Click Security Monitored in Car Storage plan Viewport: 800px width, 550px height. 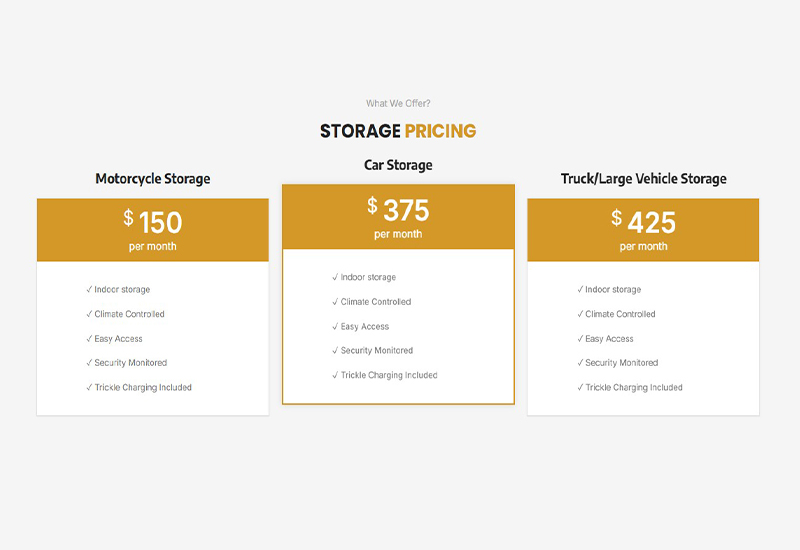pyautogui.click(x=376, y=351)
